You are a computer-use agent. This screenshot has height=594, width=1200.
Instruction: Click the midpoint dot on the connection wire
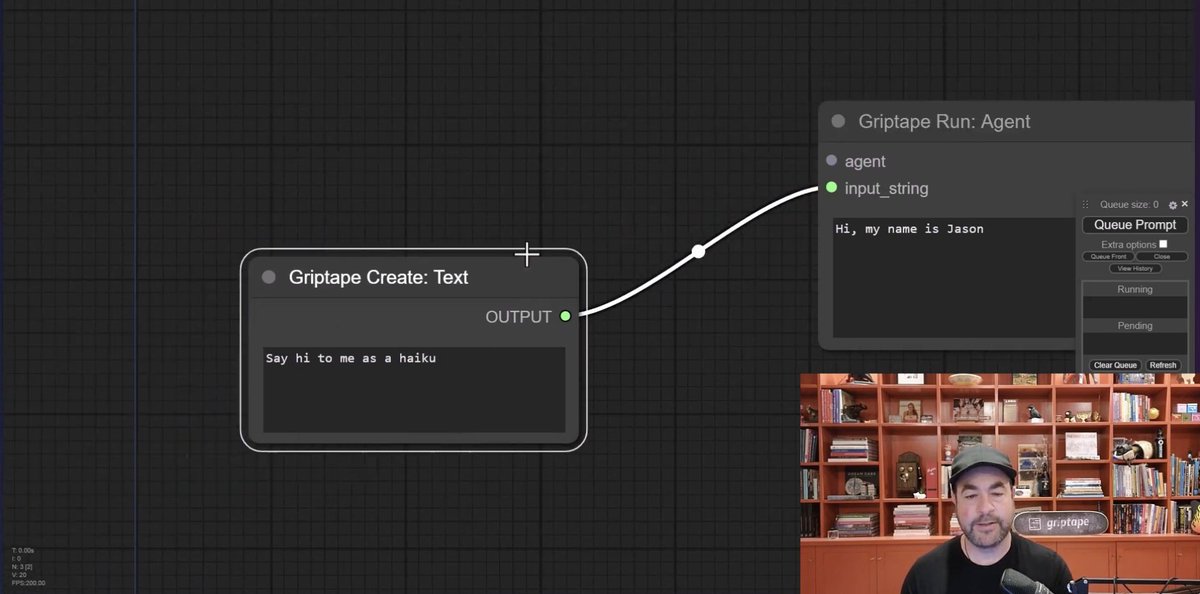click(699, 251)
